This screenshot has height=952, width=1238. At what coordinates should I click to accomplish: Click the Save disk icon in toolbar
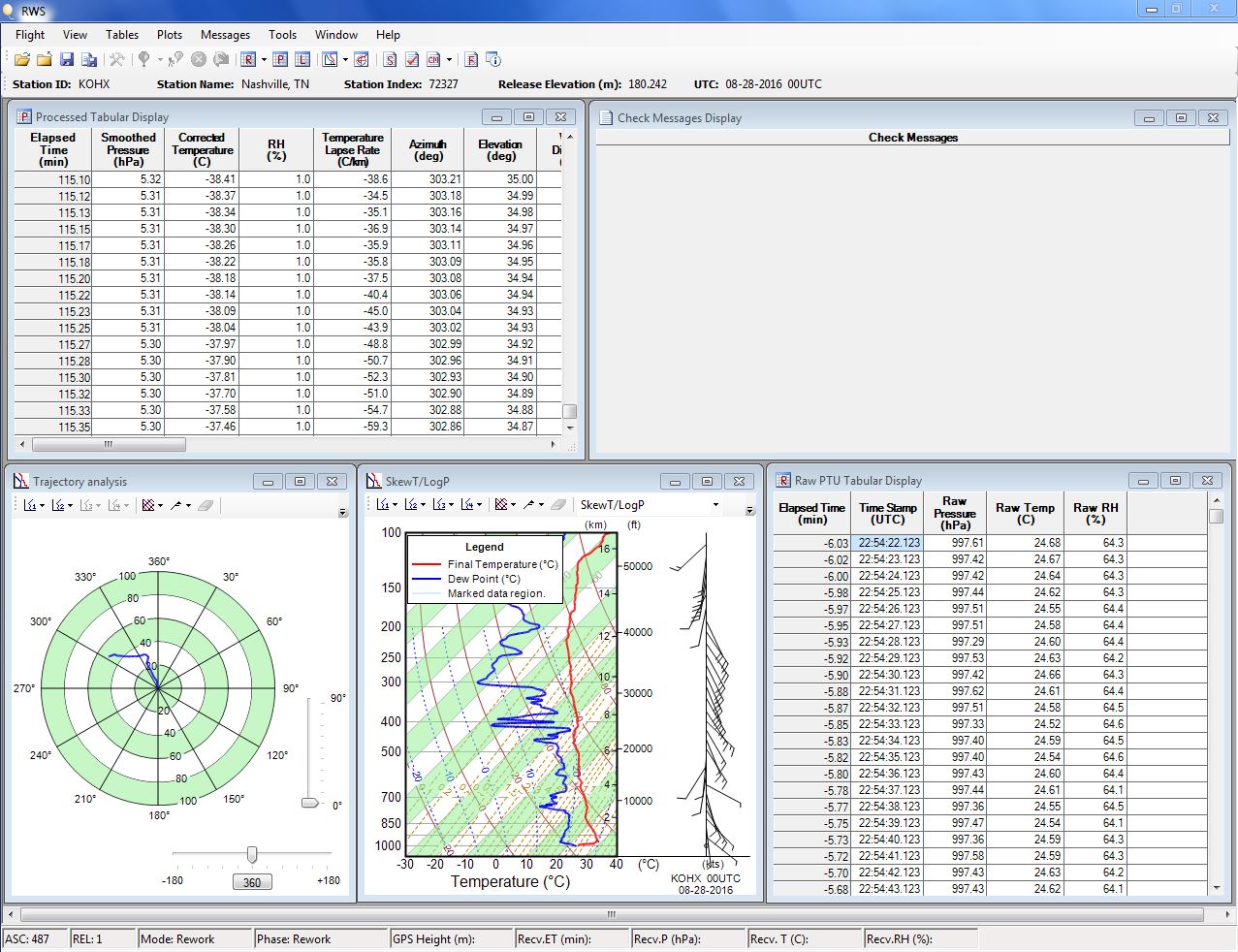(67, 60)
